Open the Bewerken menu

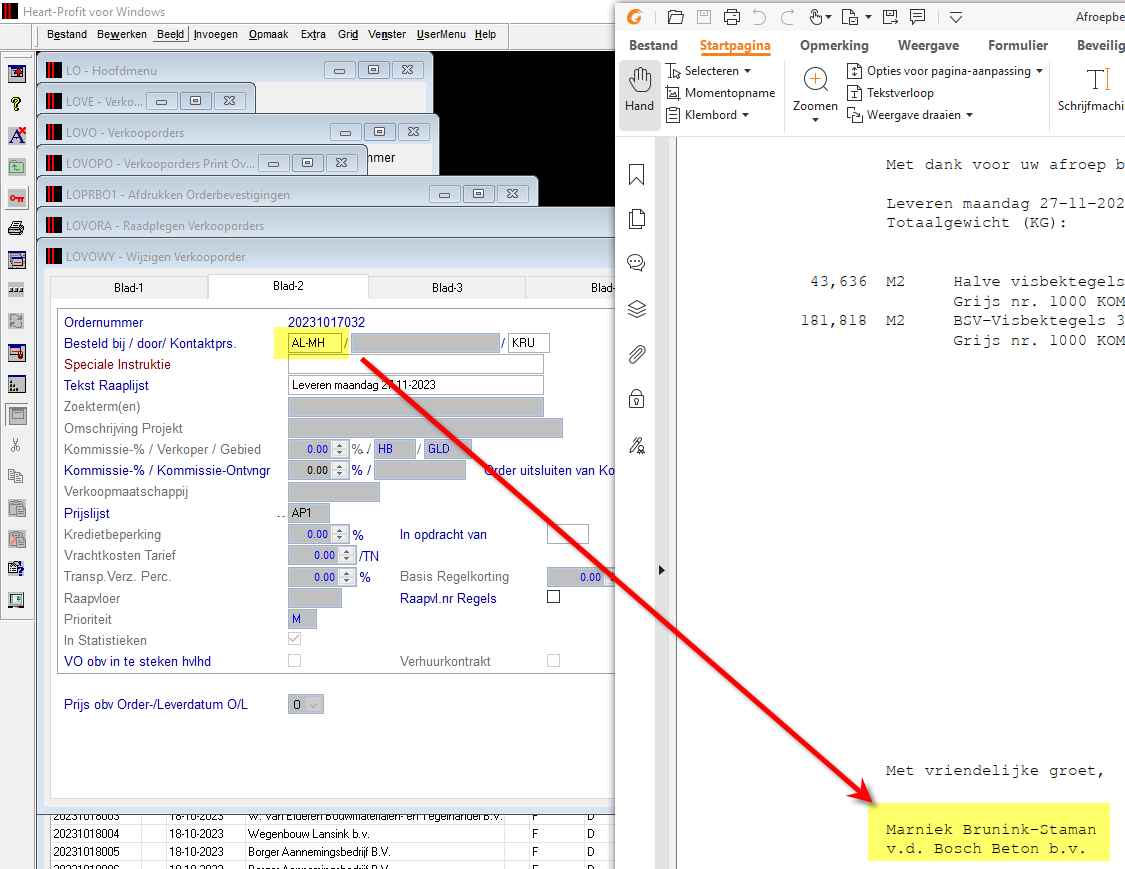[122, 34]
